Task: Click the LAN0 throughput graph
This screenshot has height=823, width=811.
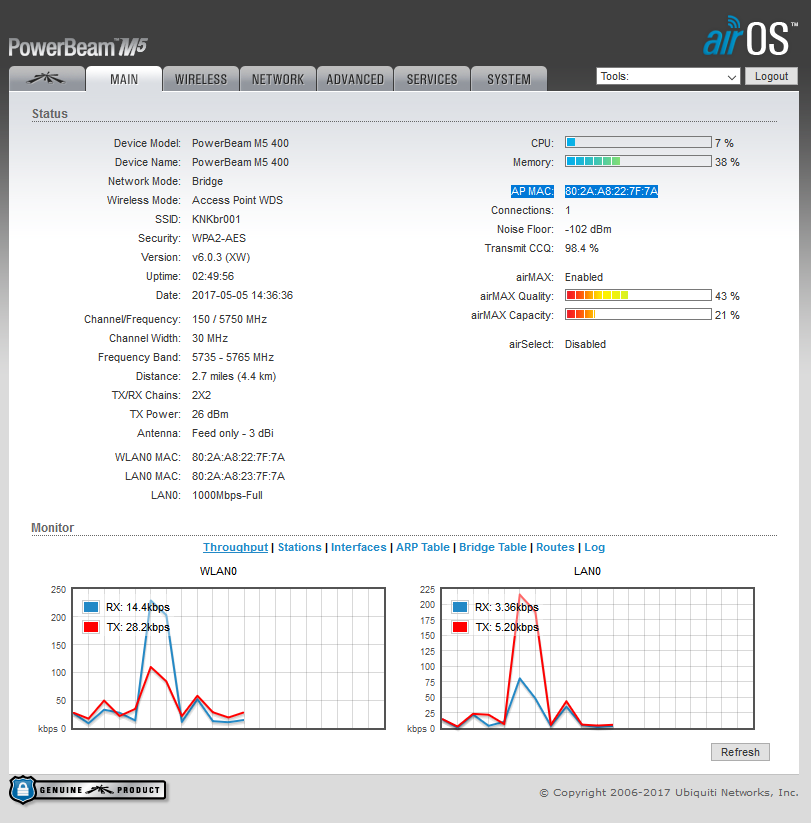Action: point(597,658)
